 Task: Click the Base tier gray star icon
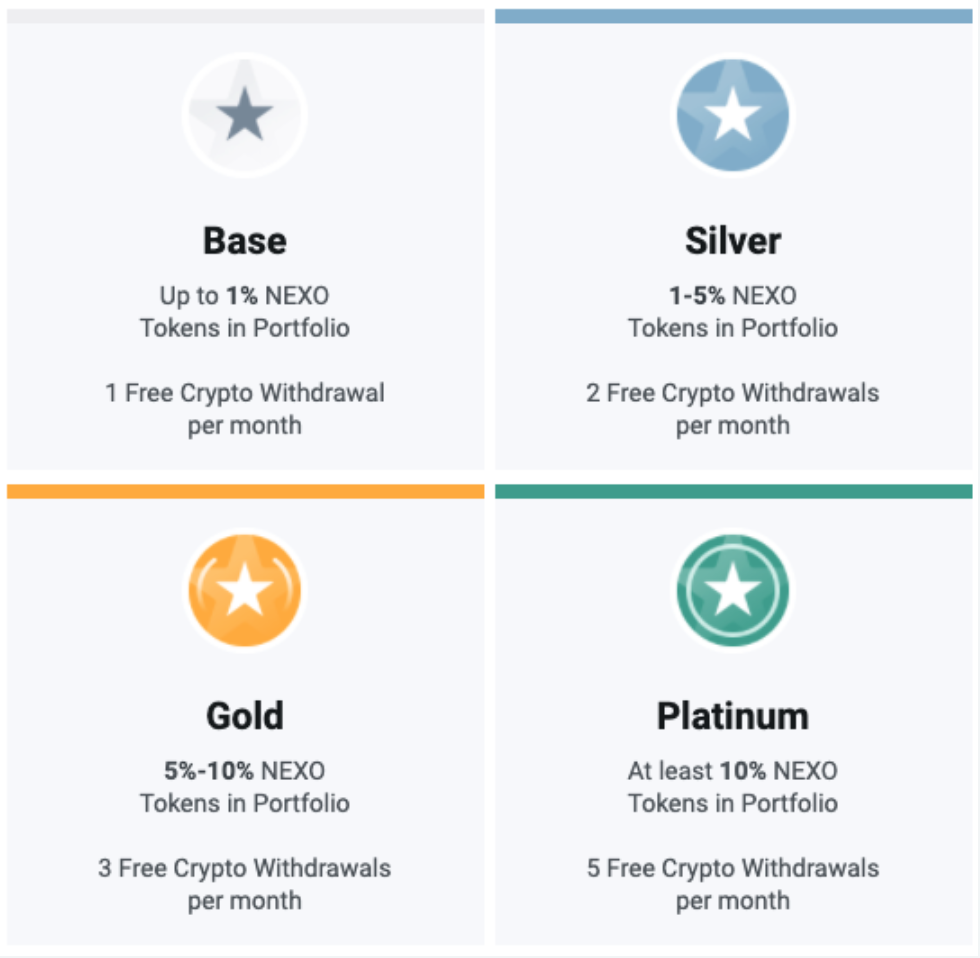pos(245,116)
